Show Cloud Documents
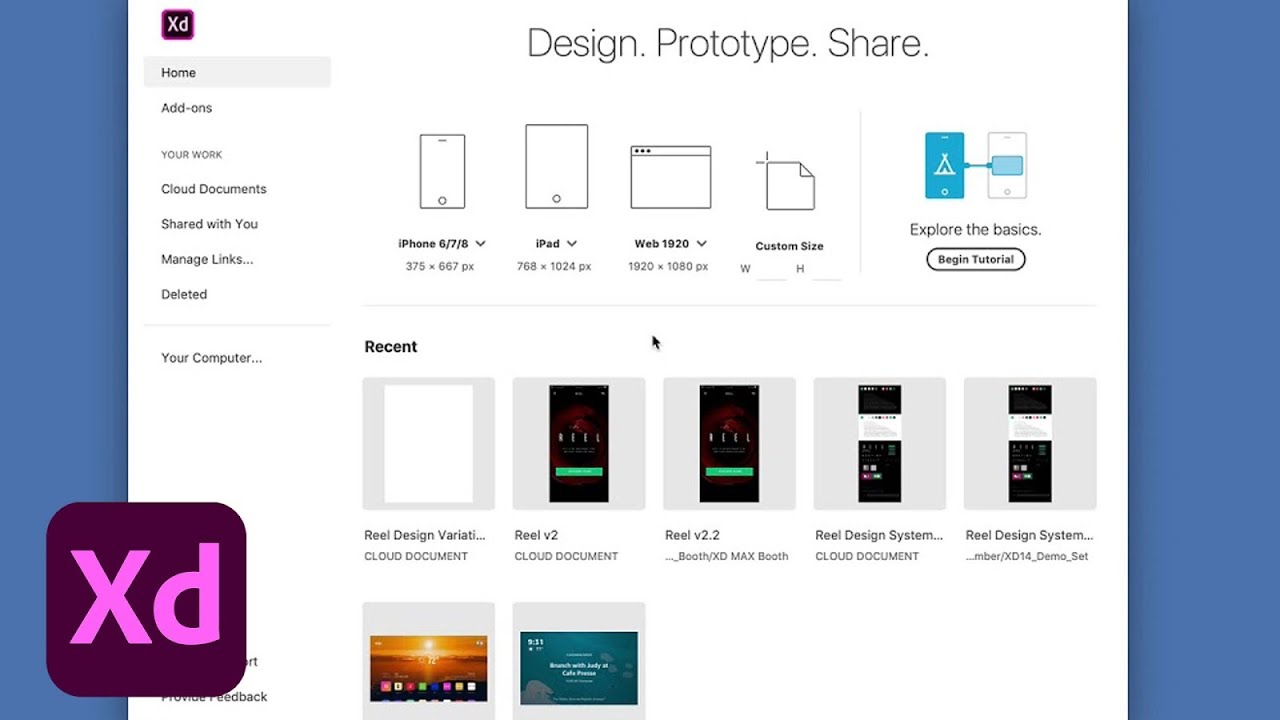Screen dimensions: 1280x720 pos(214,189)
